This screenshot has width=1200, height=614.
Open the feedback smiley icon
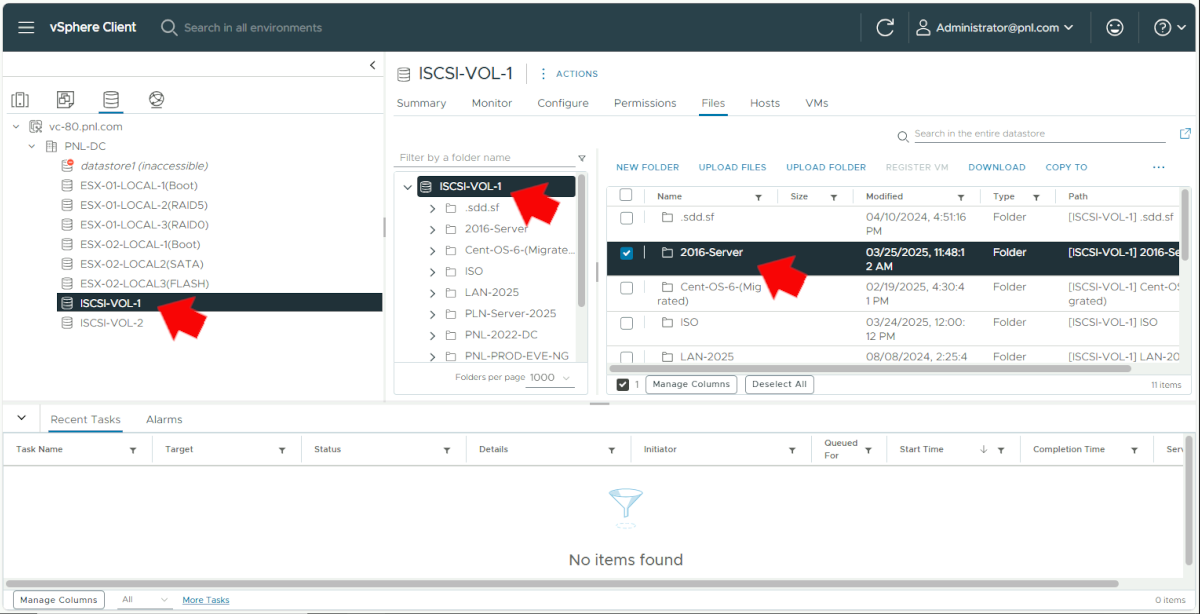(x=1115, y=28)
